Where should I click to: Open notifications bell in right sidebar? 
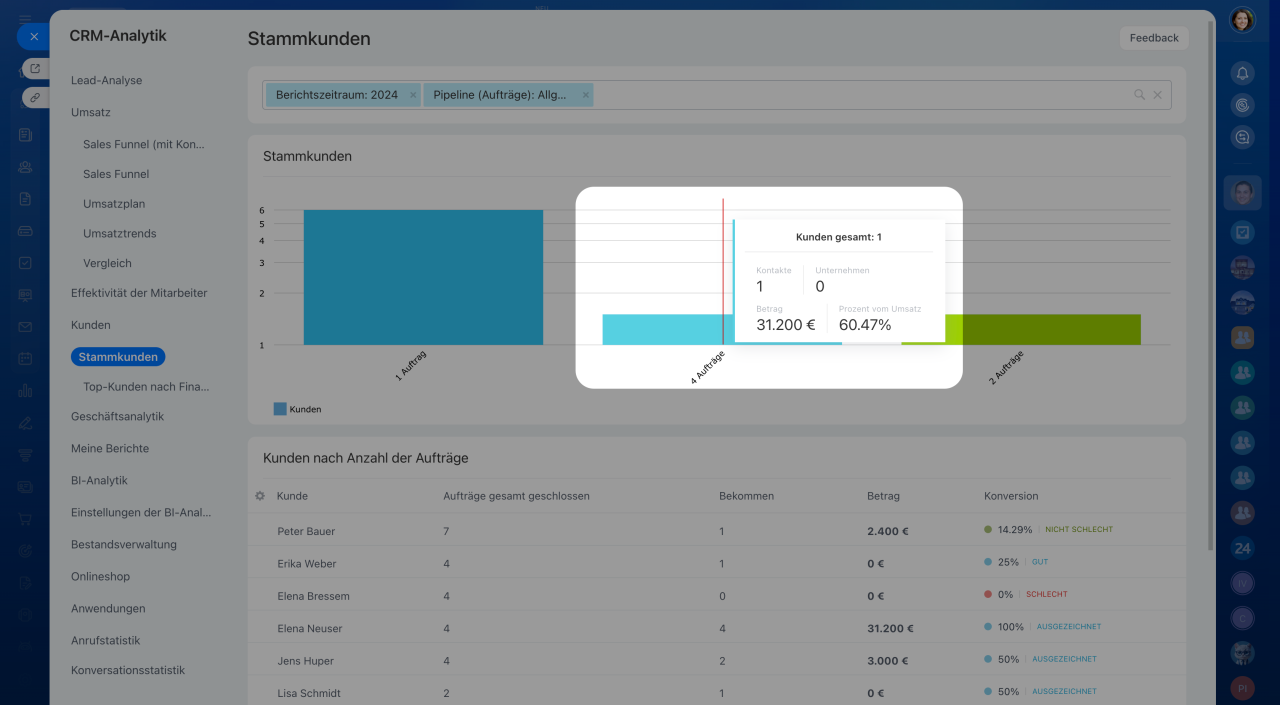tap(1242, 73)
